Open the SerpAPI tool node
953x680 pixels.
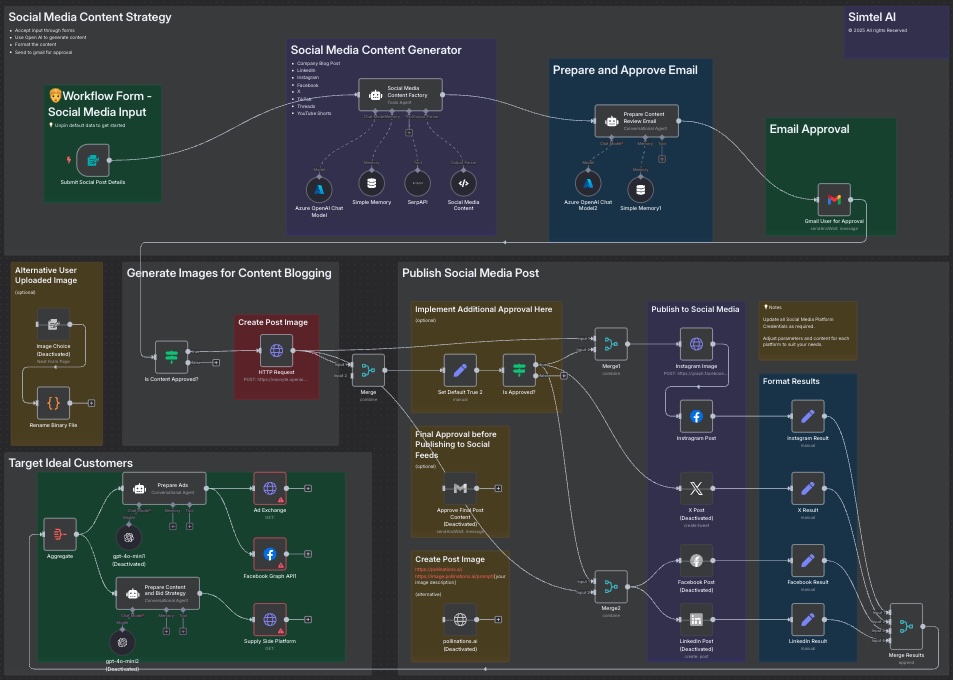(418, 183)
